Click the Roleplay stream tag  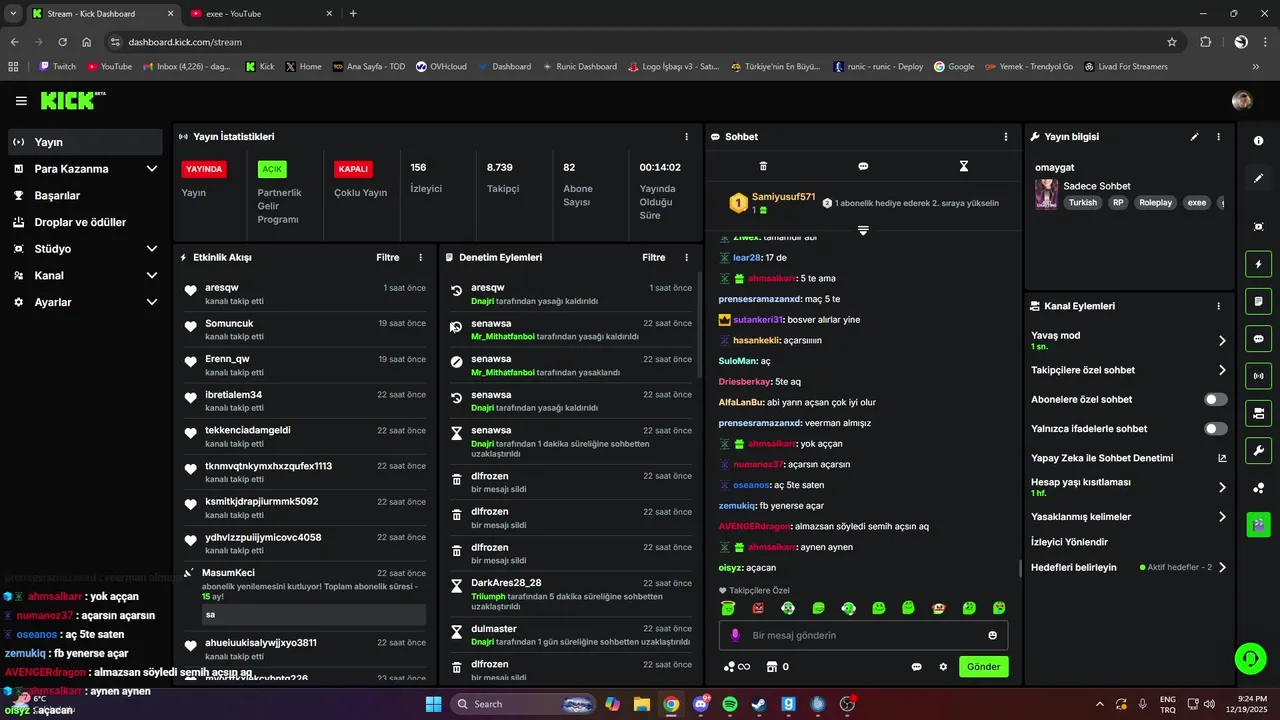click(1155, 202)
